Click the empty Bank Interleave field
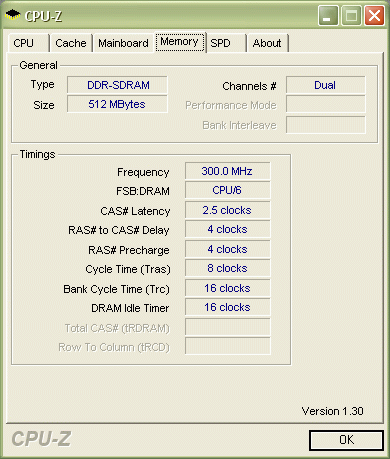Image resolution: width=390 pixels, height=459 pixels. click(x=326, y=125)
